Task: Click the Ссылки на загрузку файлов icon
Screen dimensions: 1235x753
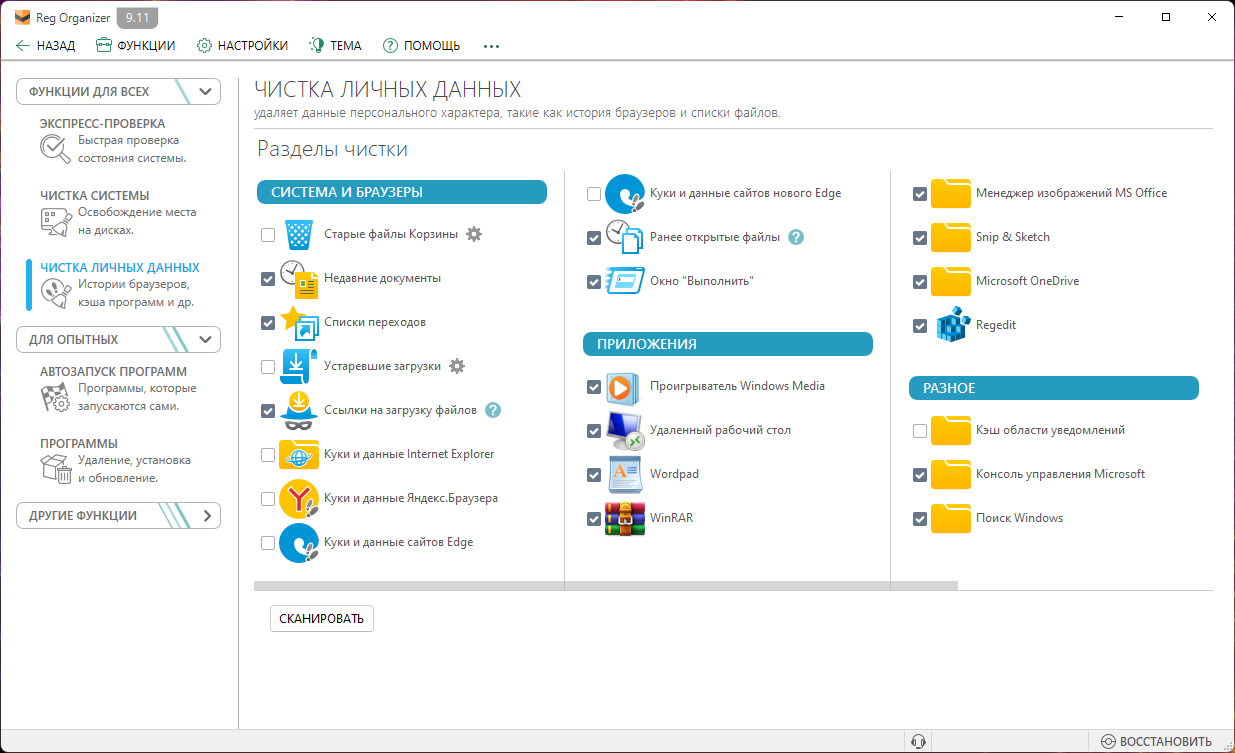Action: (299, 411)
